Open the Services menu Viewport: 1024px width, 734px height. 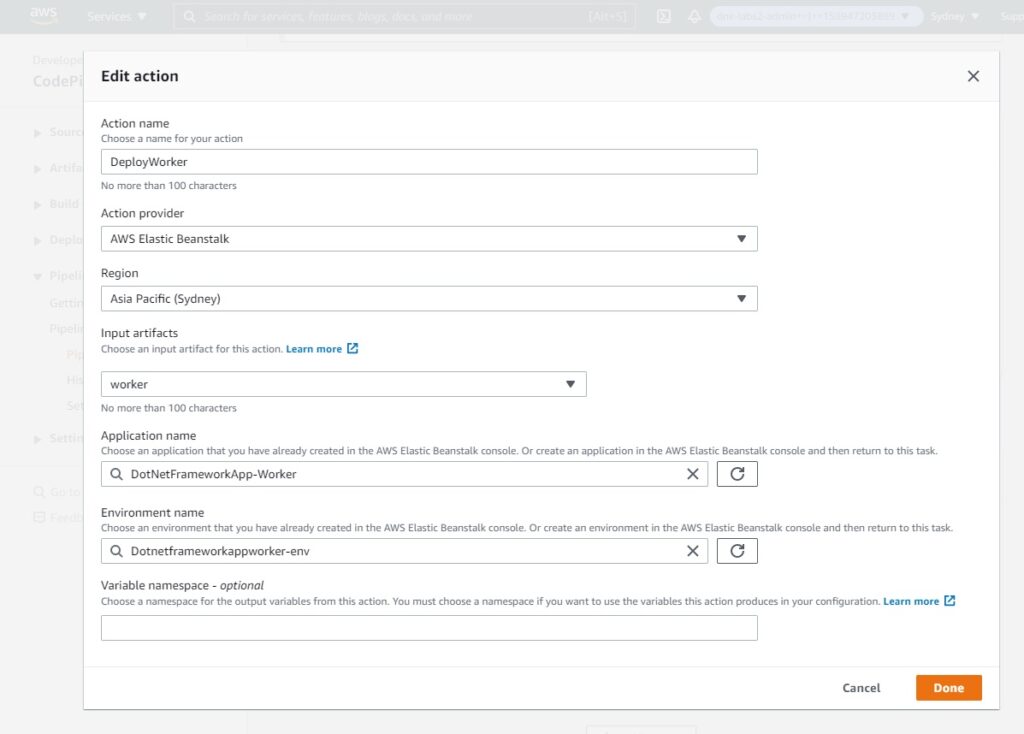point(114,16)
